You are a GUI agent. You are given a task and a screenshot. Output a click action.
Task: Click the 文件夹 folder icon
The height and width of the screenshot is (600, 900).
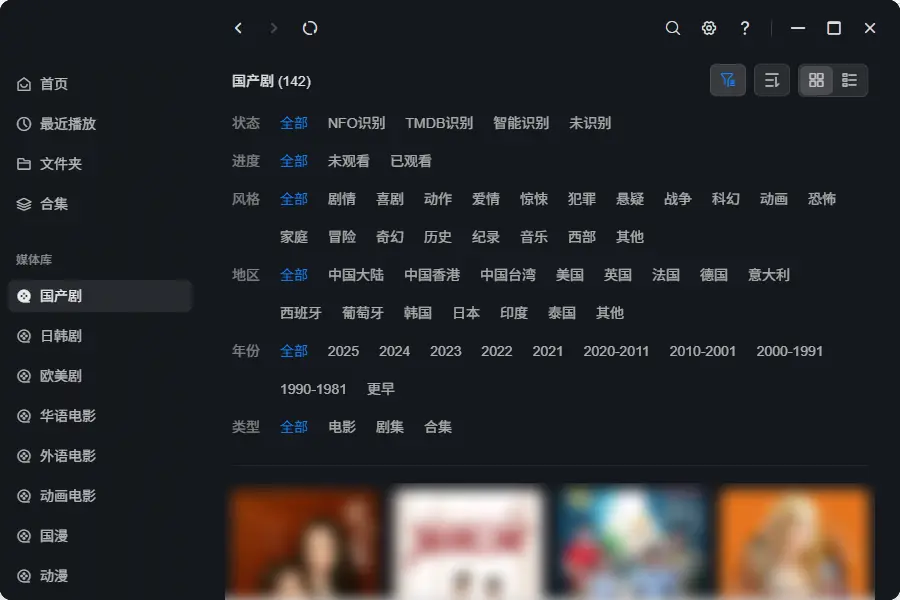coord(25,164)
